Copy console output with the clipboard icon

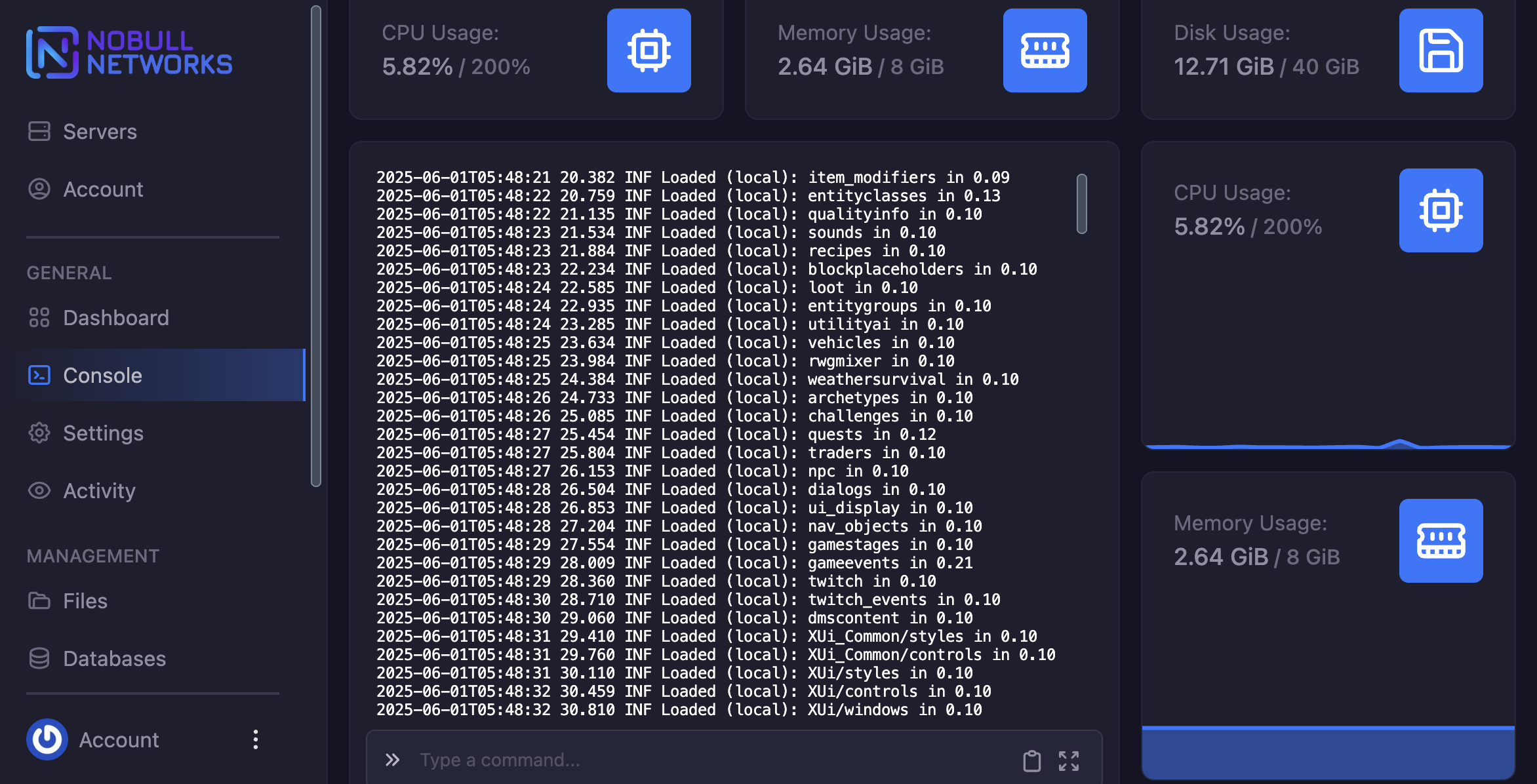point(1031,760)
